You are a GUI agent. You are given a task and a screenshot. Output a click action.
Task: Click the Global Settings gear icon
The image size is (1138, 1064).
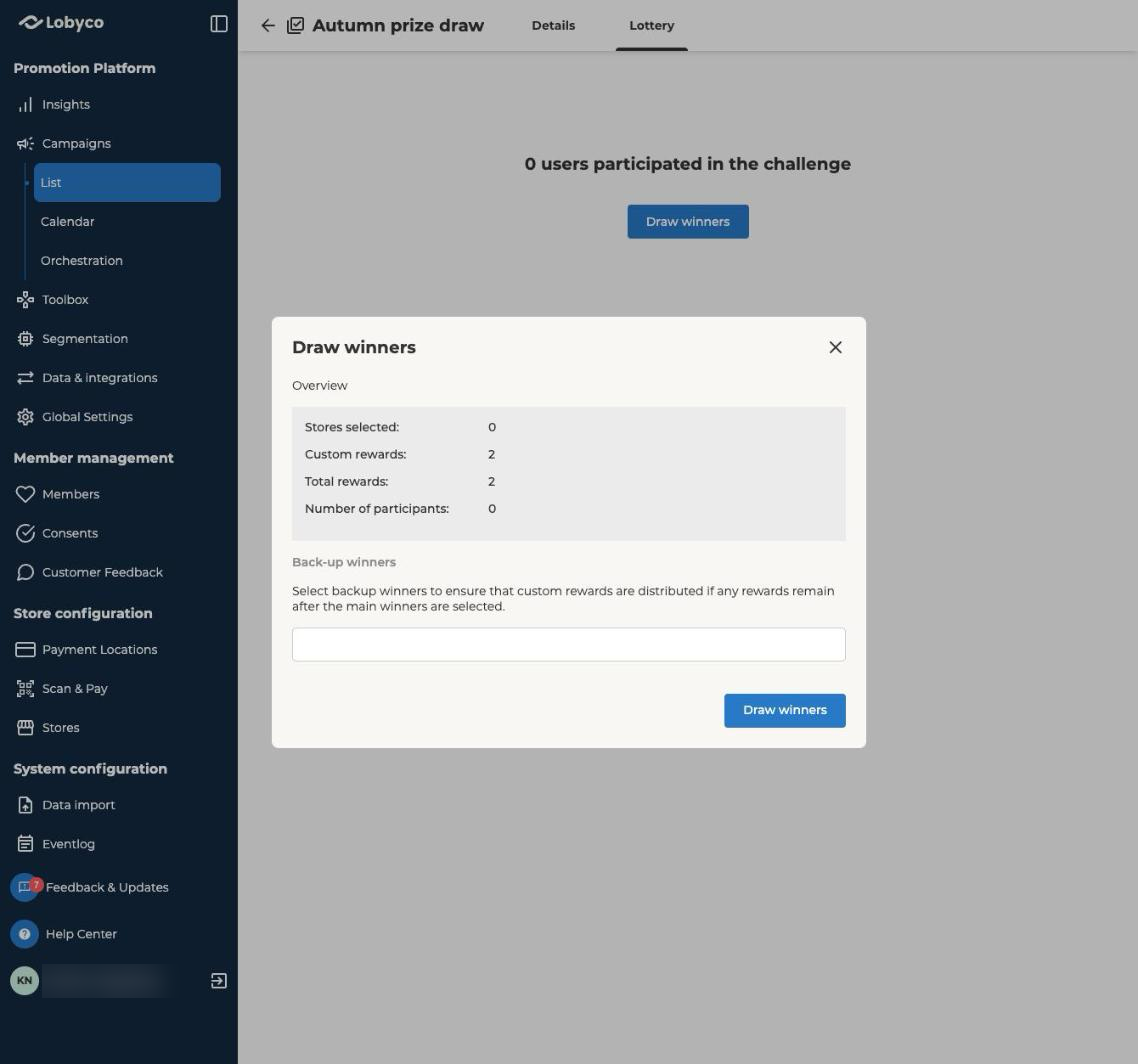coord(25,417)
